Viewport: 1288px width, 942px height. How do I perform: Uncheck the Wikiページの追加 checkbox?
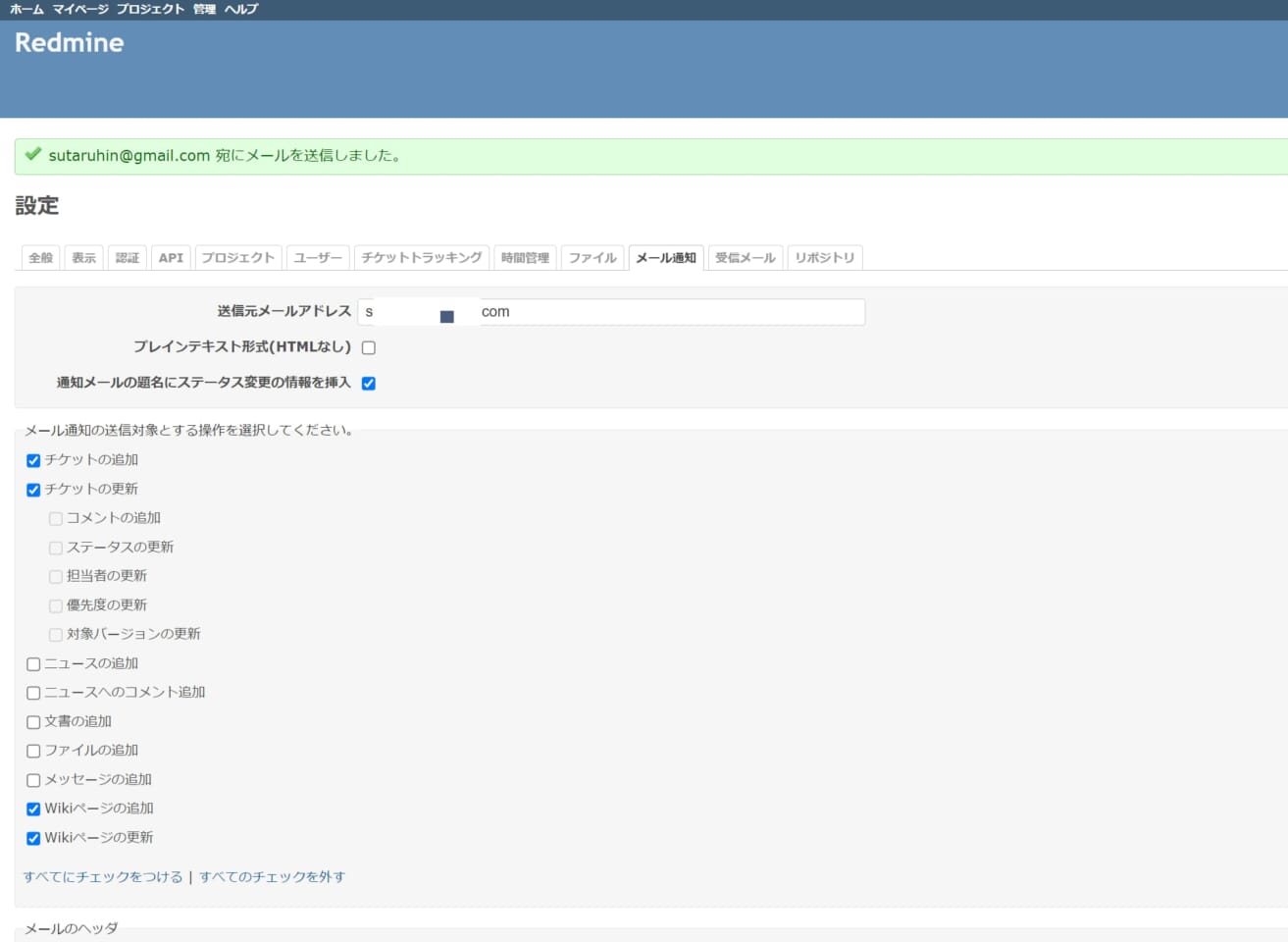tap(33, 810)
